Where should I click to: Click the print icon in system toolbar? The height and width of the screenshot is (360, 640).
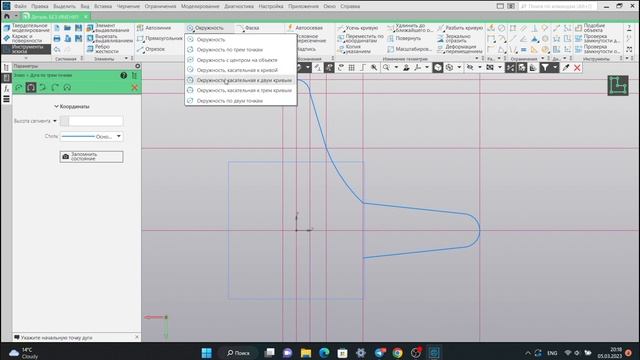point(57,38)
